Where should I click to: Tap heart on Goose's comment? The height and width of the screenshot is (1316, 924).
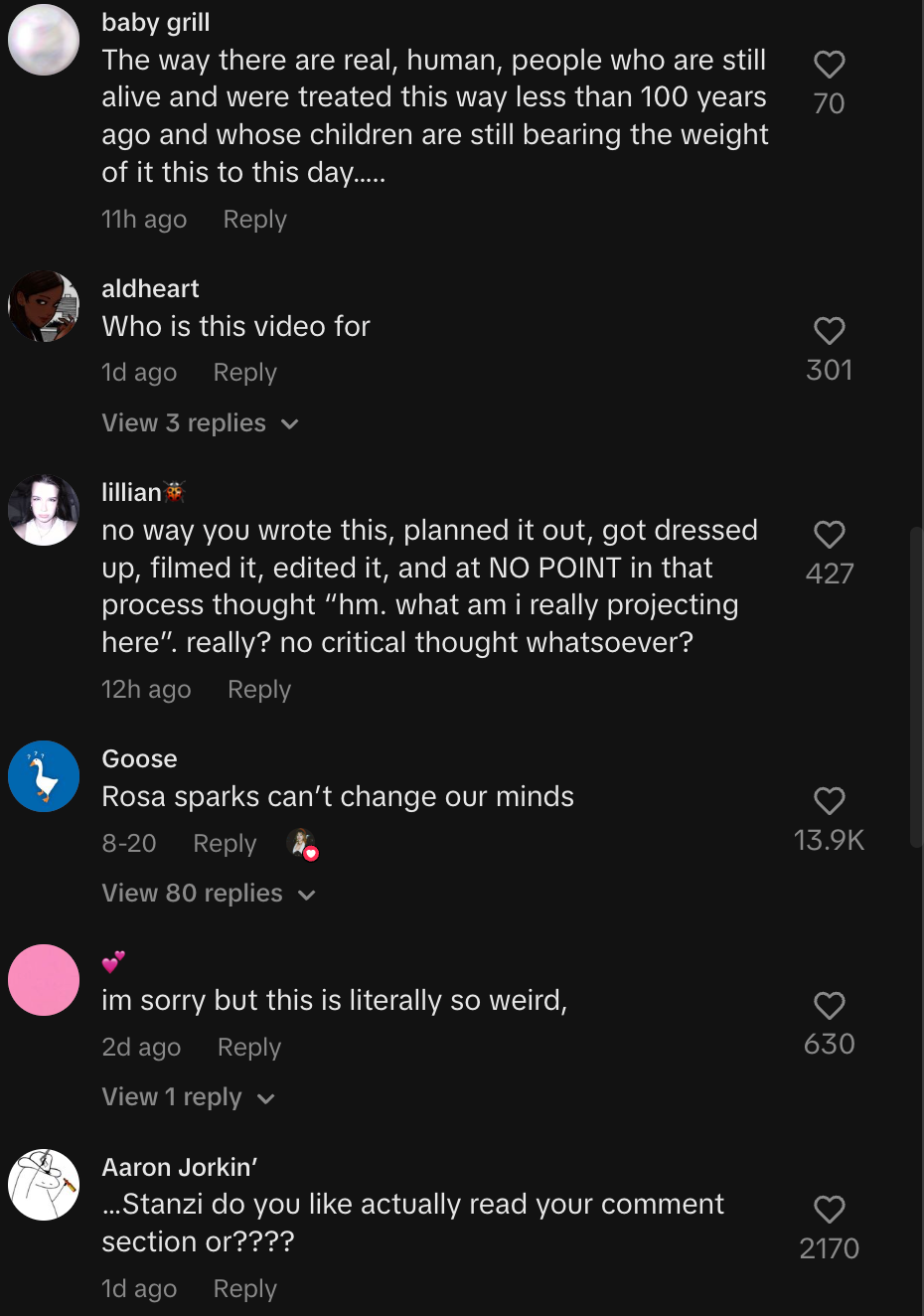point(829,801)
